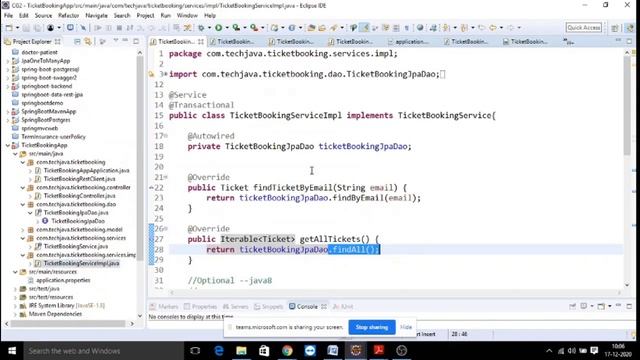Click the Debug bug toolbar icon
Screen dimensions: 640x360
[x=201, y=28]
